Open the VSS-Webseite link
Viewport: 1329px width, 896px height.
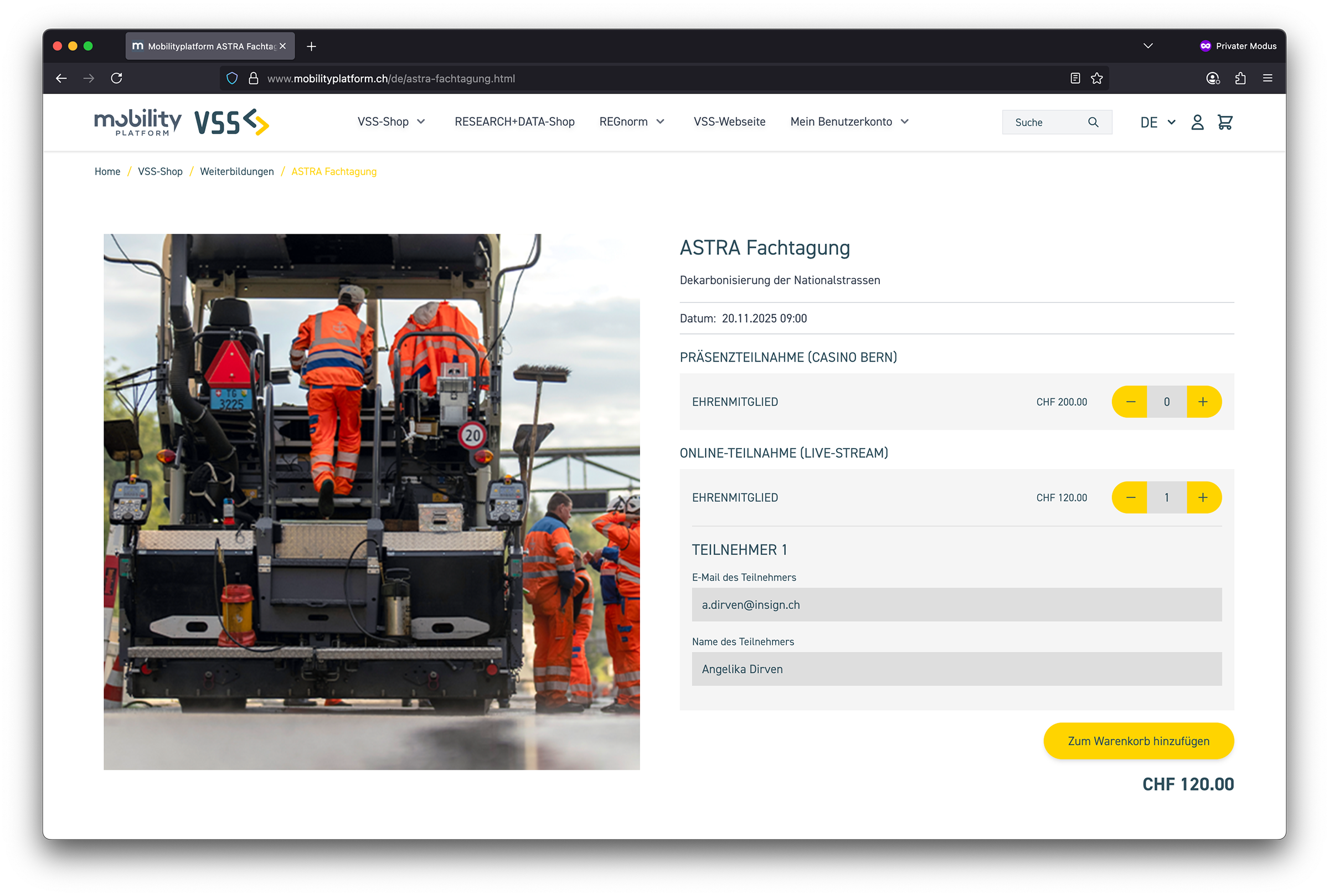click(x=729, y=122)
